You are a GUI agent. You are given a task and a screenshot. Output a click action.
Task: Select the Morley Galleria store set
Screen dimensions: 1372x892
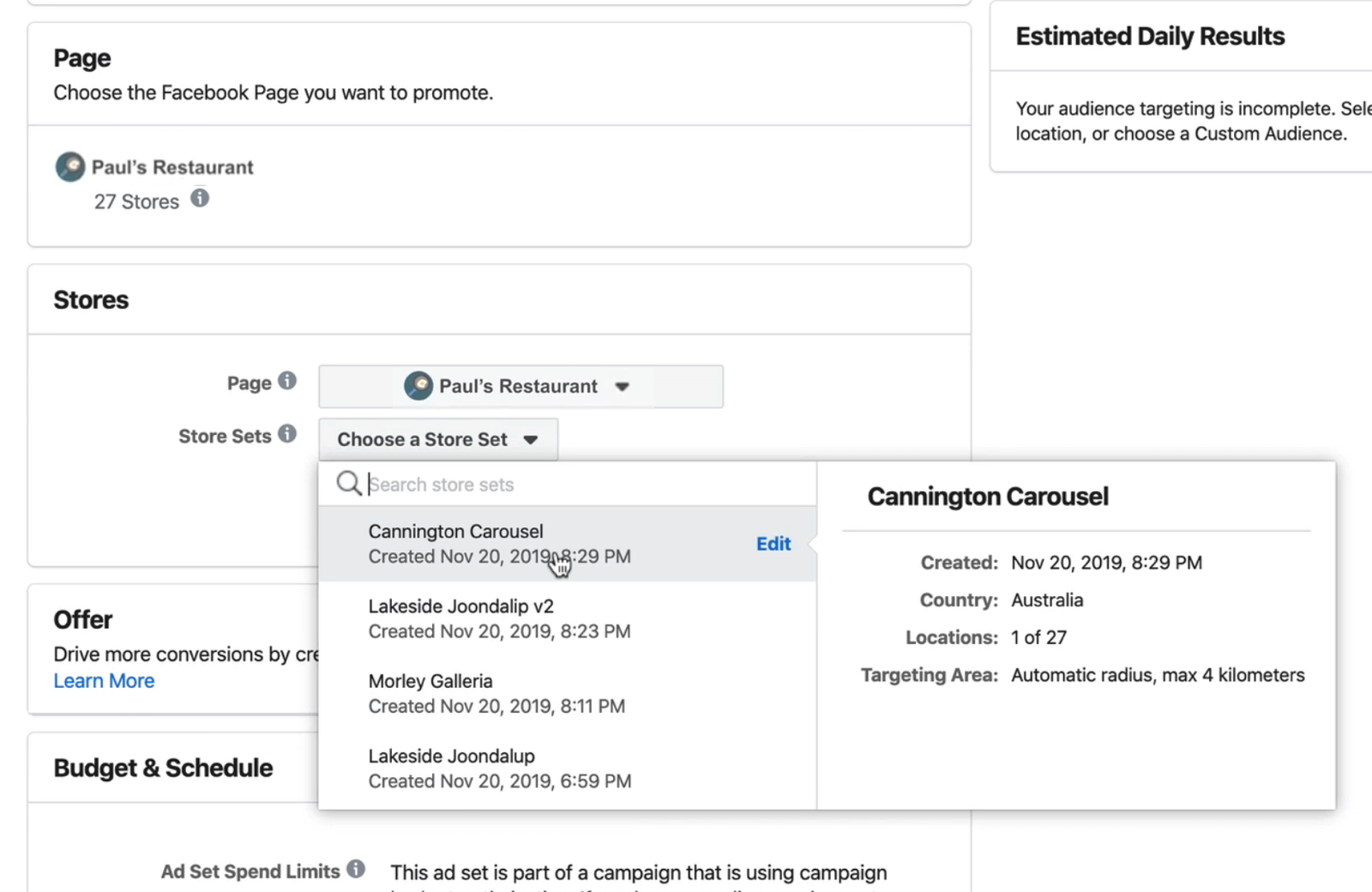pyautogui.click(x=567, y=693)
